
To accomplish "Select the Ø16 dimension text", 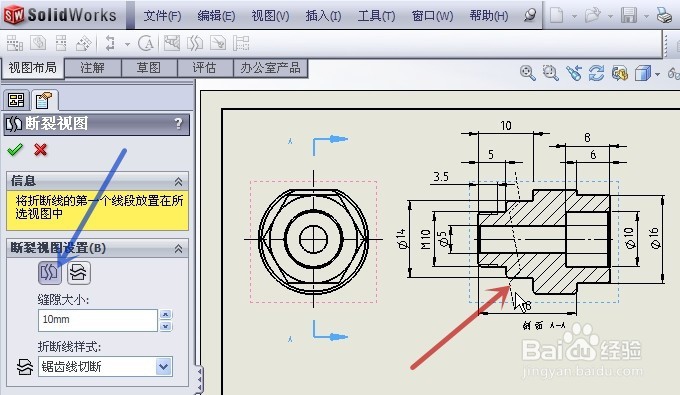I will [655, 238].
